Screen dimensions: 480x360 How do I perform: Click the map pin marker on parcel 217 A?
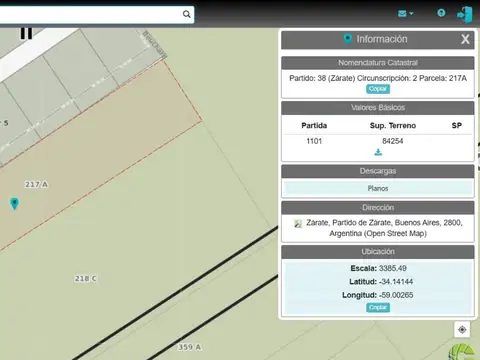(x=14, y=203)
